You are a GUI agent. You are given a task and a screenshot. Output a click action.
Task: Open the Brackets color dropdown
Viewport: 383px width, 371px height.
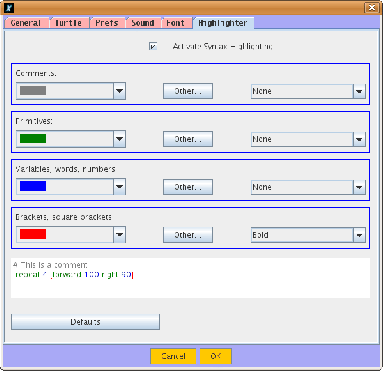click(x=119, y=235)
